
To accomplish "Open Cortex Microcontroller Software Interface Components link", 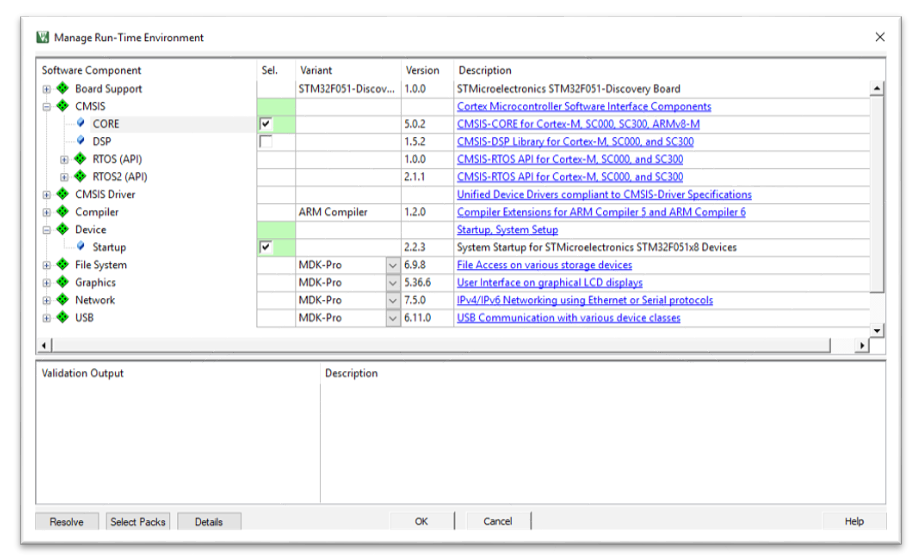I will coord(584,107).
